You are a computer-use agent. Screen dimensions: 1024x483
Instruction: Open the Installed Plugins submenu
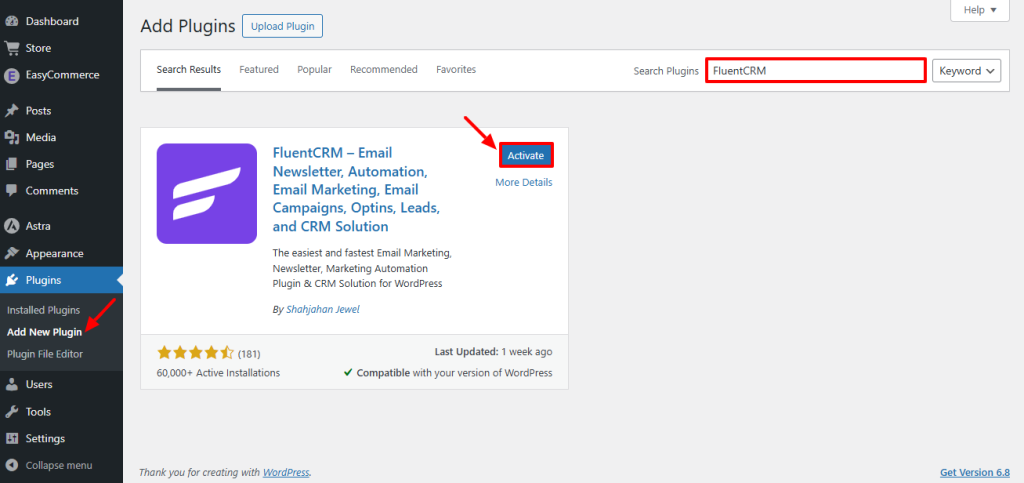(43, 310)
